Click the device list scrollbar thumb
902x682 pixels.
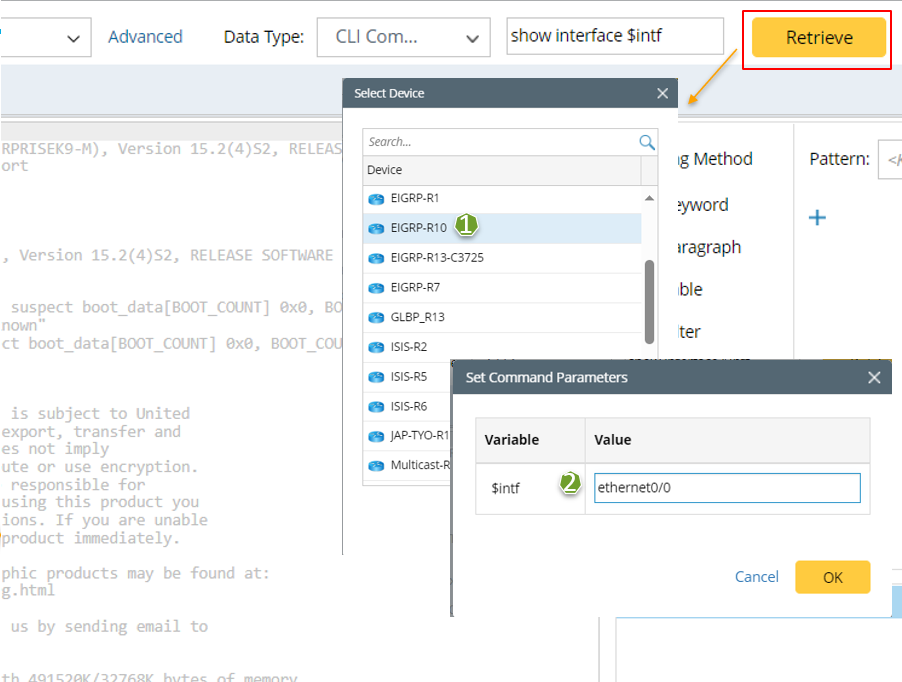click(x=649, y=302)
